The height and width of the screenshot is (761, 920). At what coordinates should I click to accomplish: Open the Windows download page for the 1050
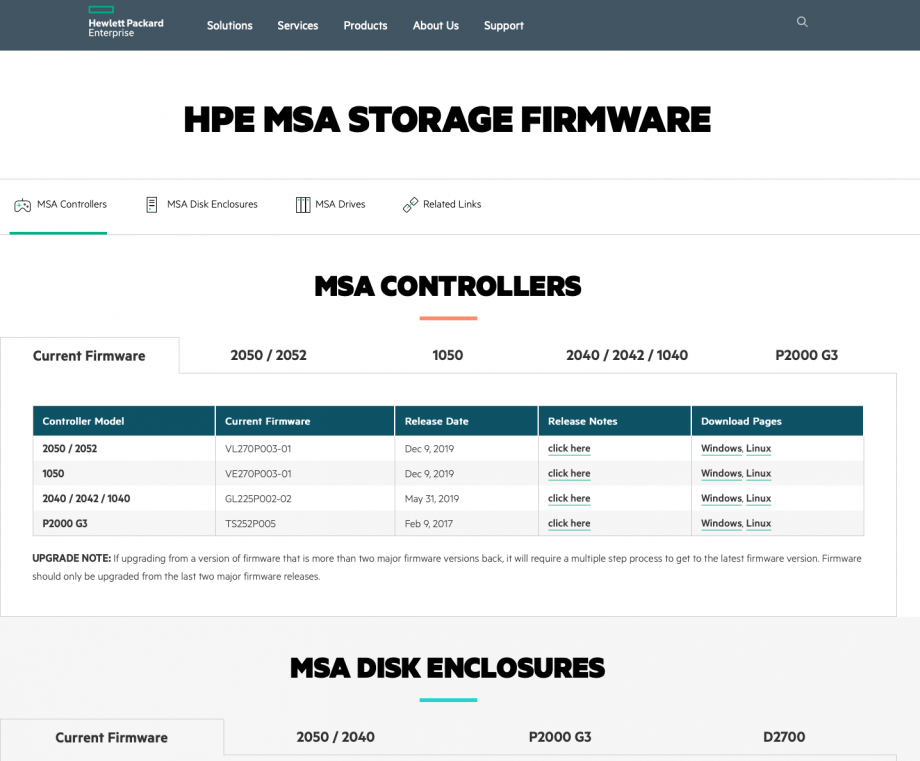(720, 473)
